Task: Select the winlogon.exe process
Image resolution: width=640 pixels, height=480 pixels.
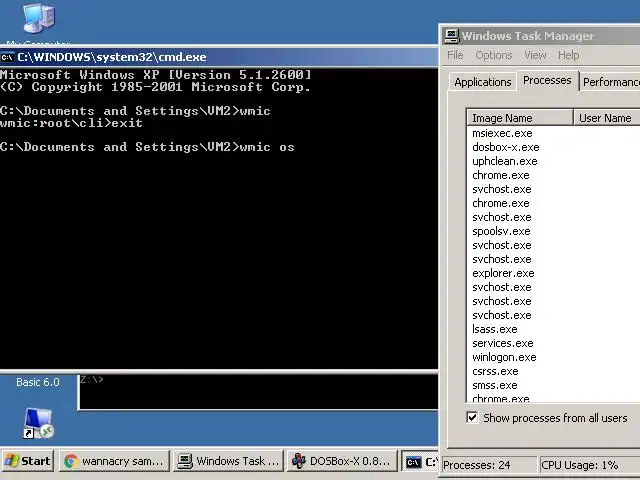Action: tap(504, 357)
